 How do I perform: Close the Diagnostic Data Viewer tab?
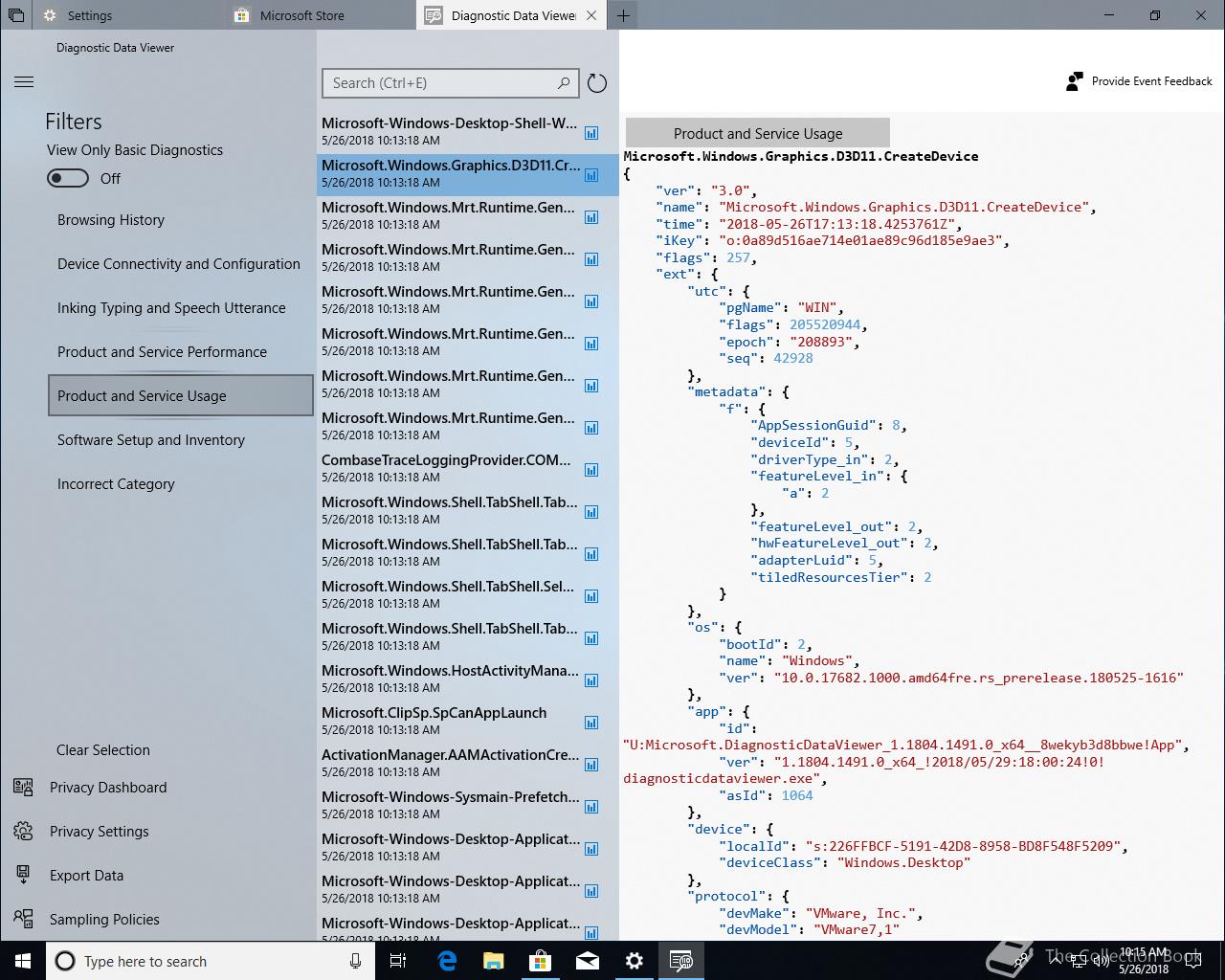click(591, 15)
